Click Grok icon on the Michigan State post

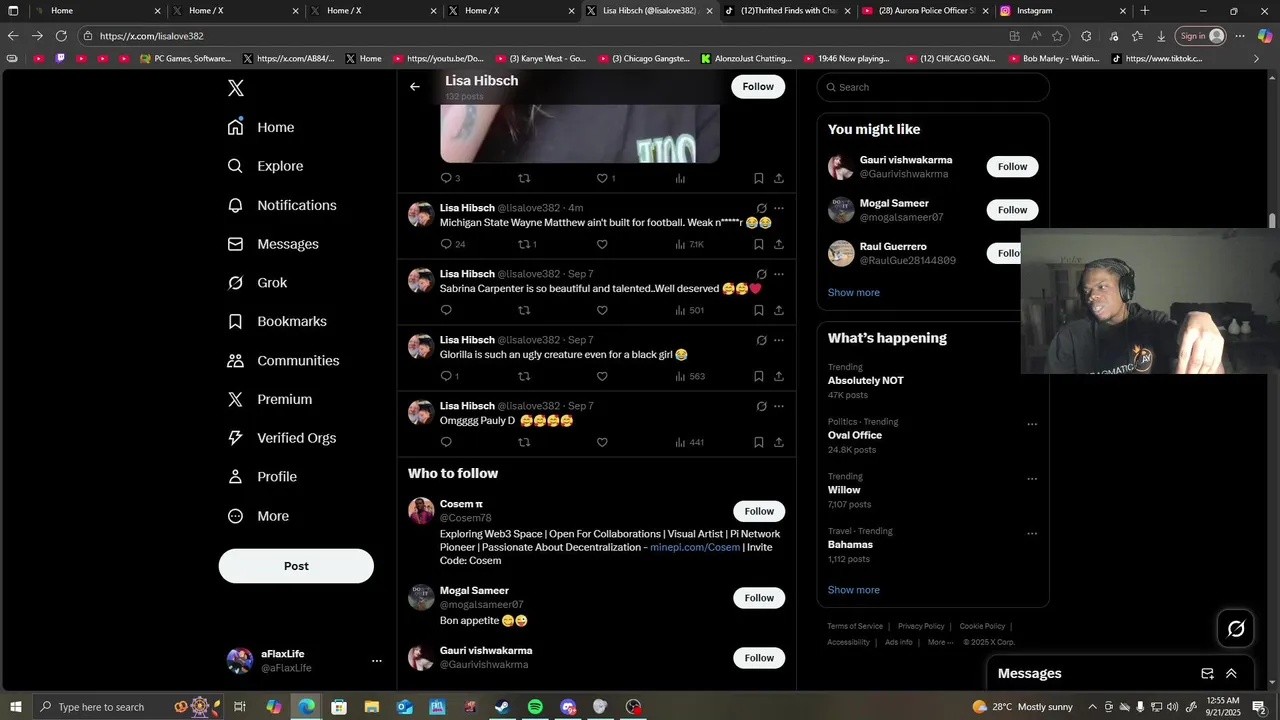(761, 208)
